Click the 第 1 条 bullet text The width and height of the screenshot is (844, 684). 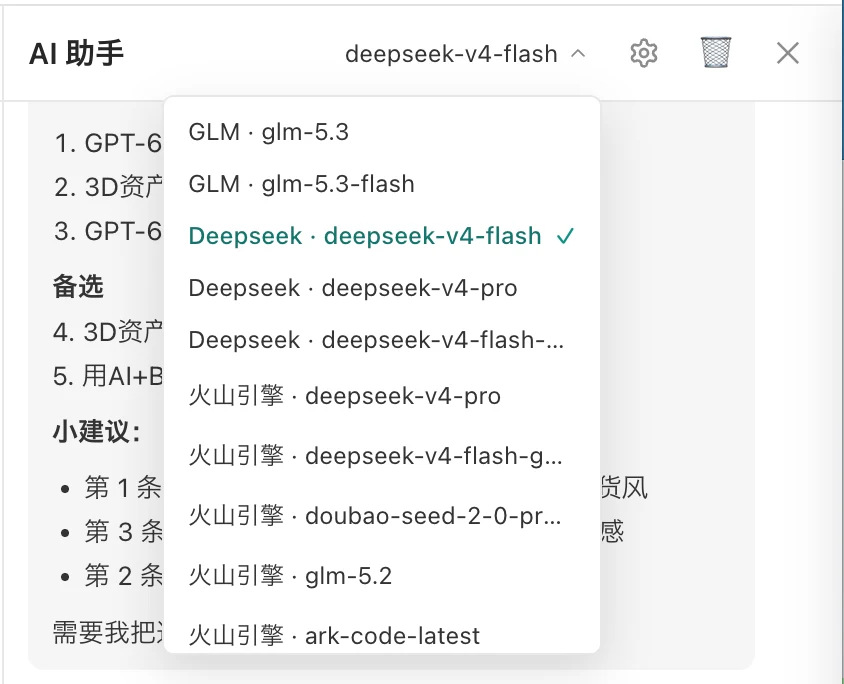tap(123, 488)
